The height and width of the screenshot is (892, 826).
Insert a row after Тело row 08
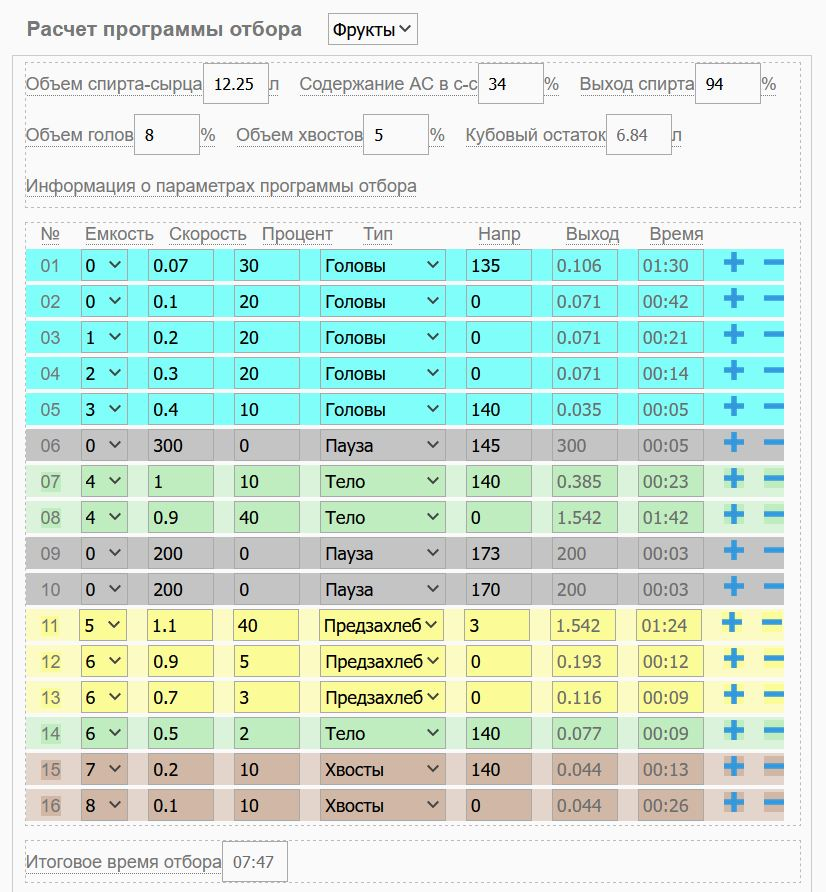pyautogui.click(x=734, y=515)
